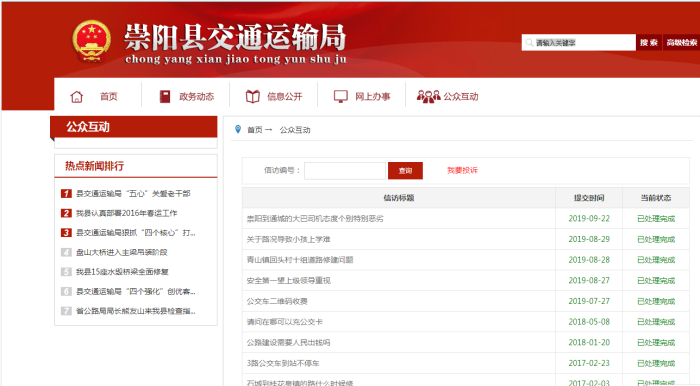Click the 搜索 search button
The width and height of the screenshot is (700, 386).
tap(649, 43)
